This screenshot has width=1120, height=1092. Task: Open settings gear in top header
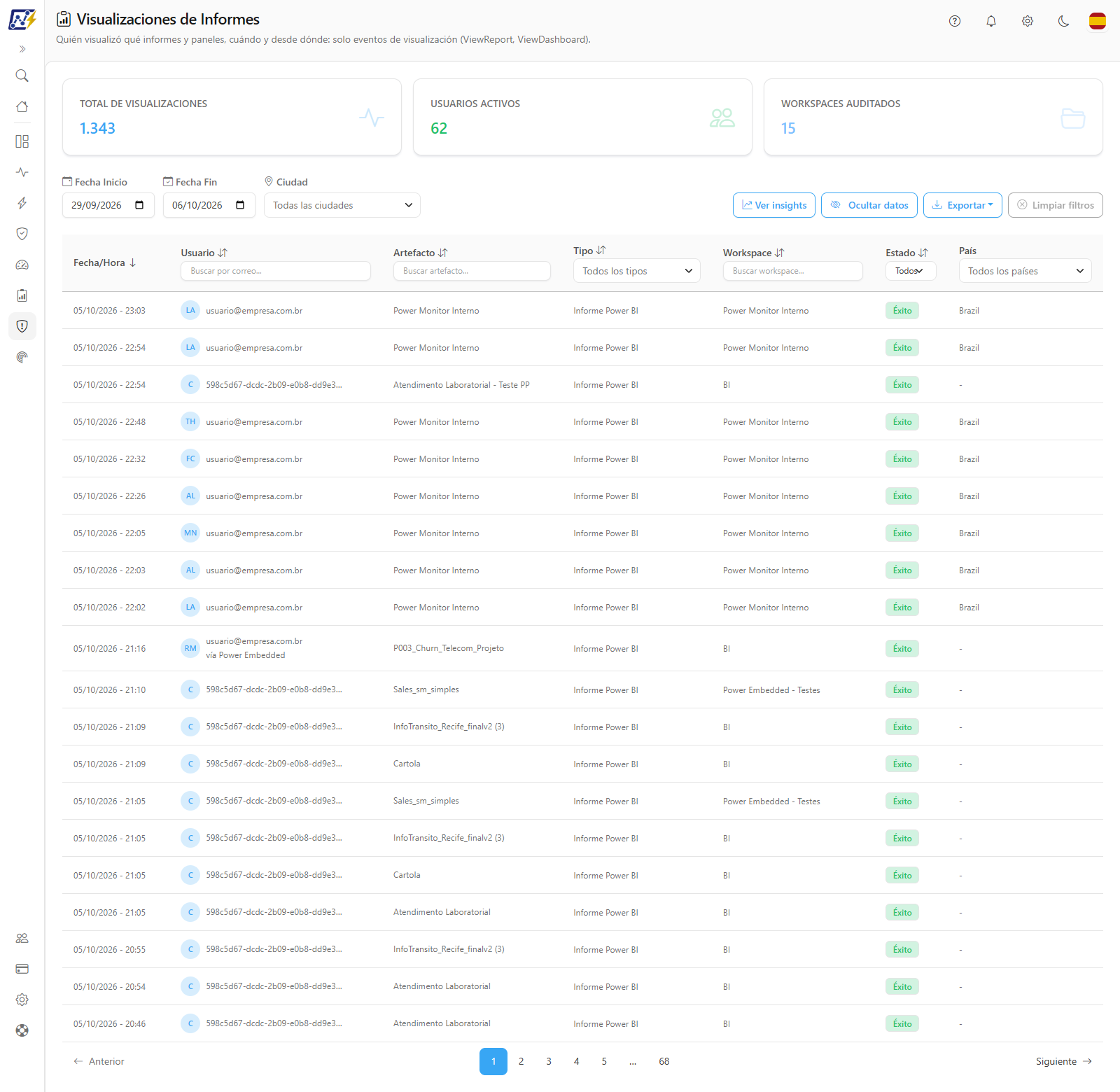click(1028, 21)
